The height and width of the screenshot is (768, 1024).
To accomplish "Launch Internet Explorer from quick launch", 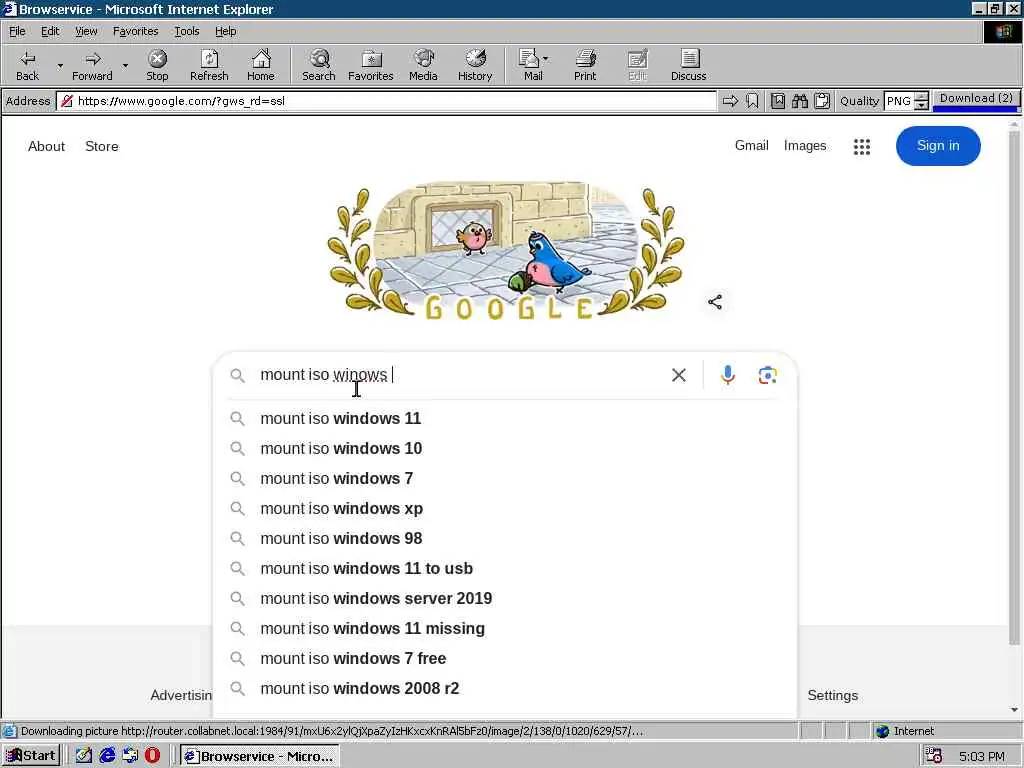I will tap(107, 756).
